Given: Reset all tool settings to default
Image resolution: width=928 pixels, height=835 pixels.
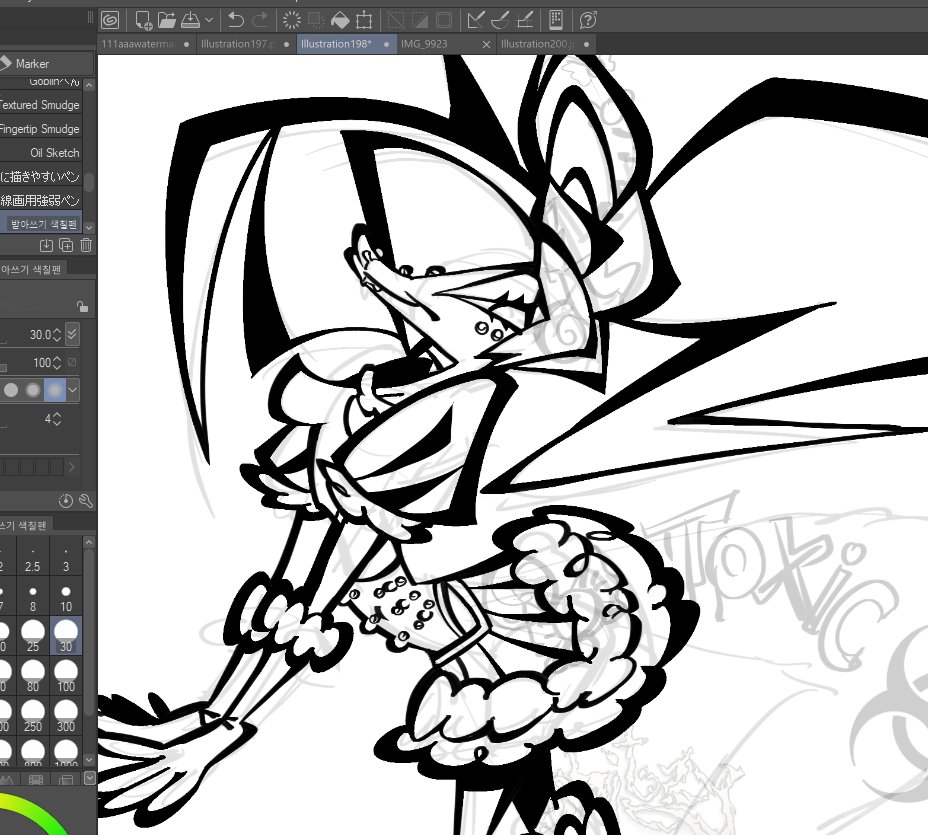Looking at the screenshot, I should click(66, 501).
